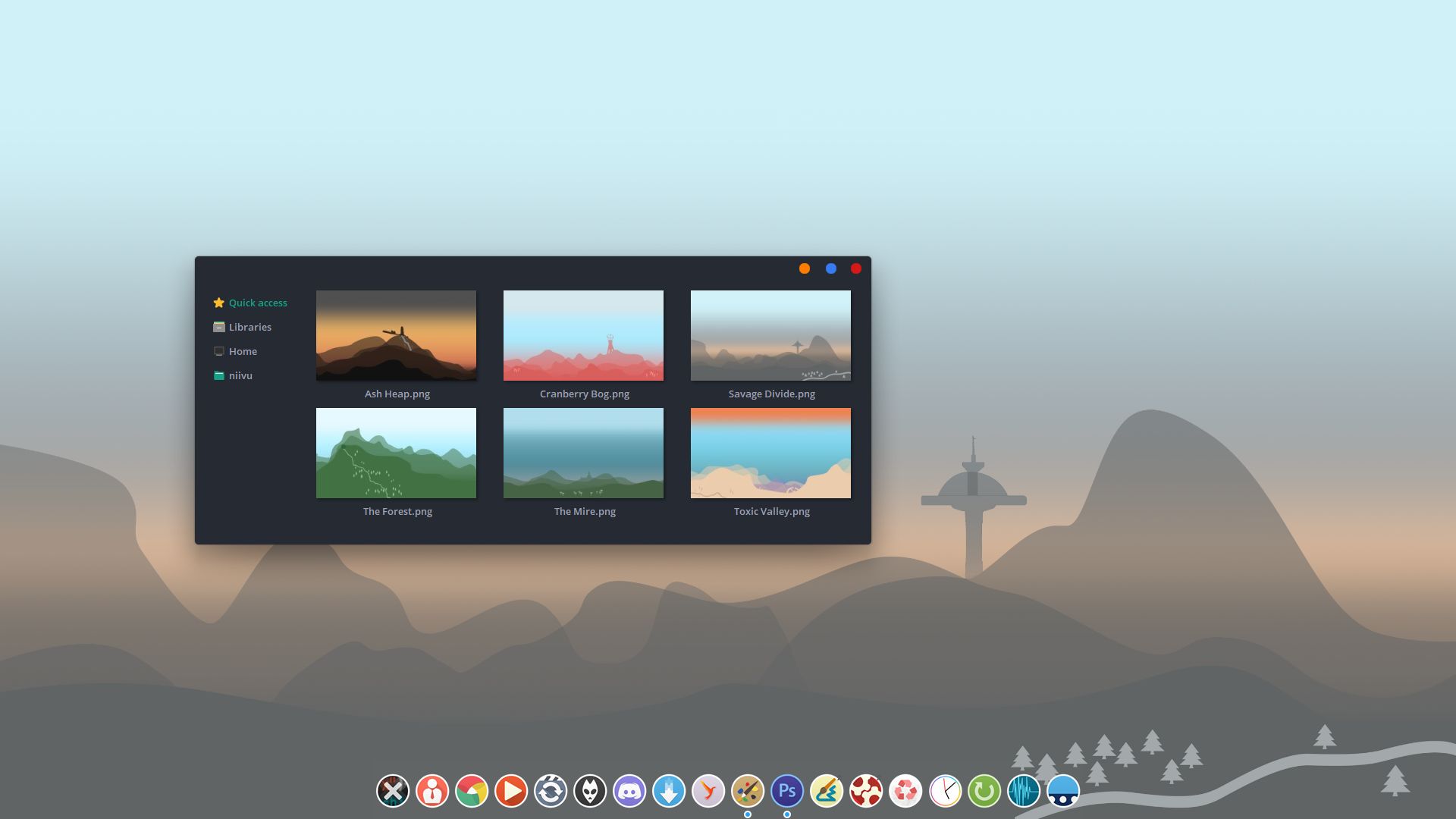Navigate to Home in the sidebar
Image resolution: width=1456 pixels, height=819 pixels.
point(243,351)
